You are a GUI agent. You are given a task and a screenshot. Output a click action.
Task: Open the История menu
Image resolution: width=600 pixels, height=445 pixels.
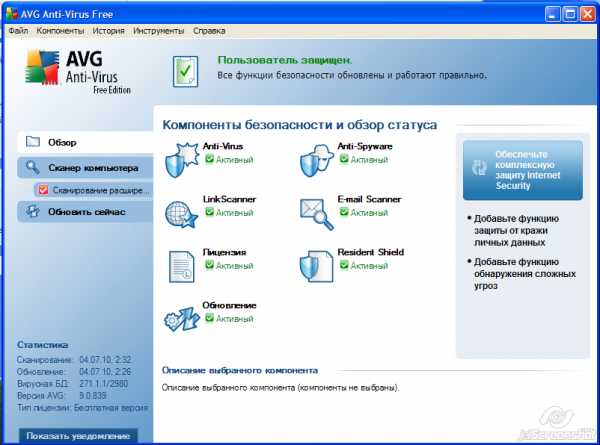pos(108,31)
